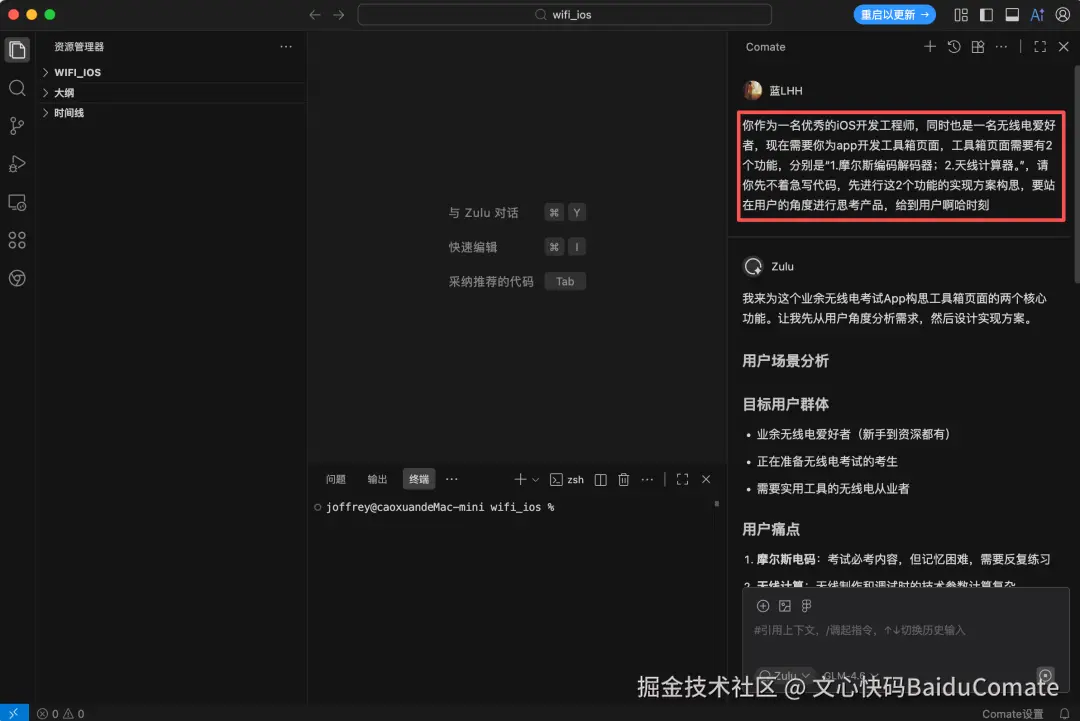The width and height of the screenshot is (1080, 721).
Task: Click the Comate chat scrollbar
Action: [1077, 175]
